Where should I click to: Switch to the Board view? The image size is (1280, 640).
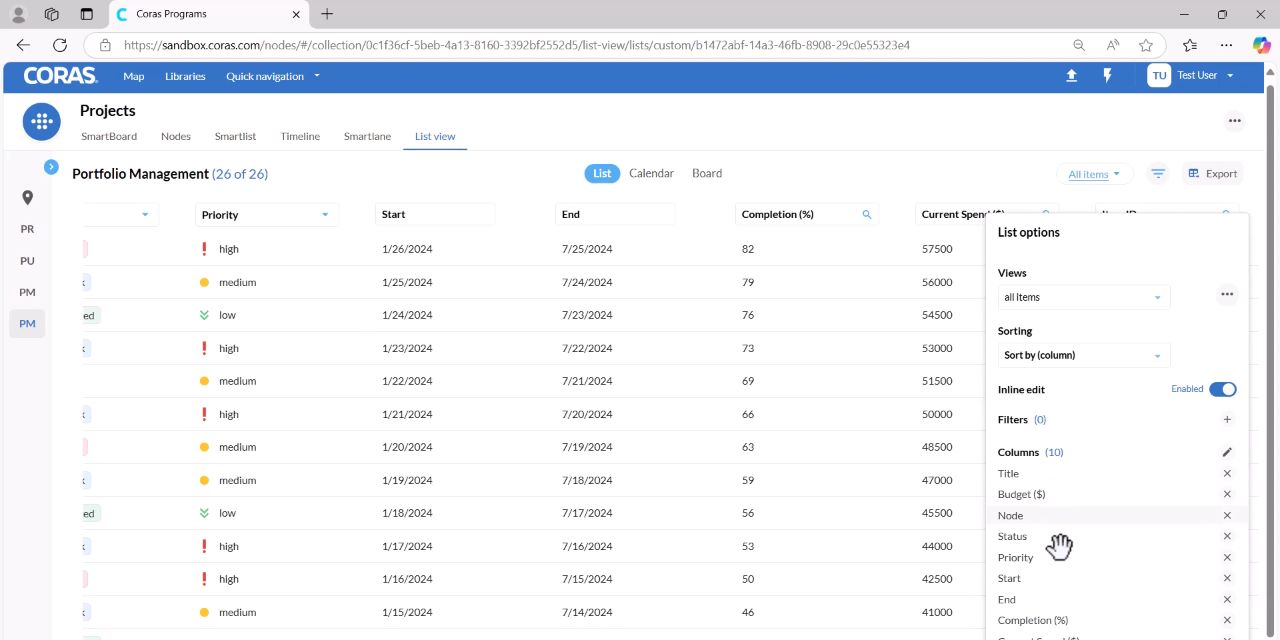(707, 173)
